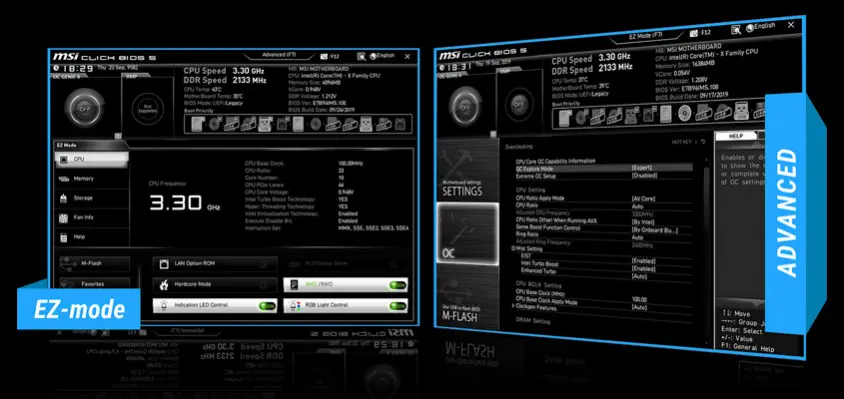Screen dimensions: 844x399
Task: Select last boot priority device in EZ window
Action: tap(399, 124)
